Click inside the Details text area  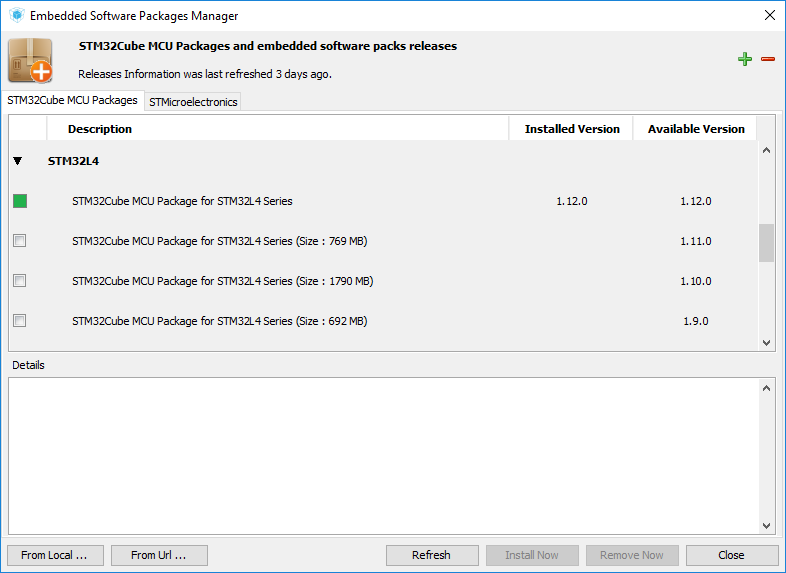[383, 456]
